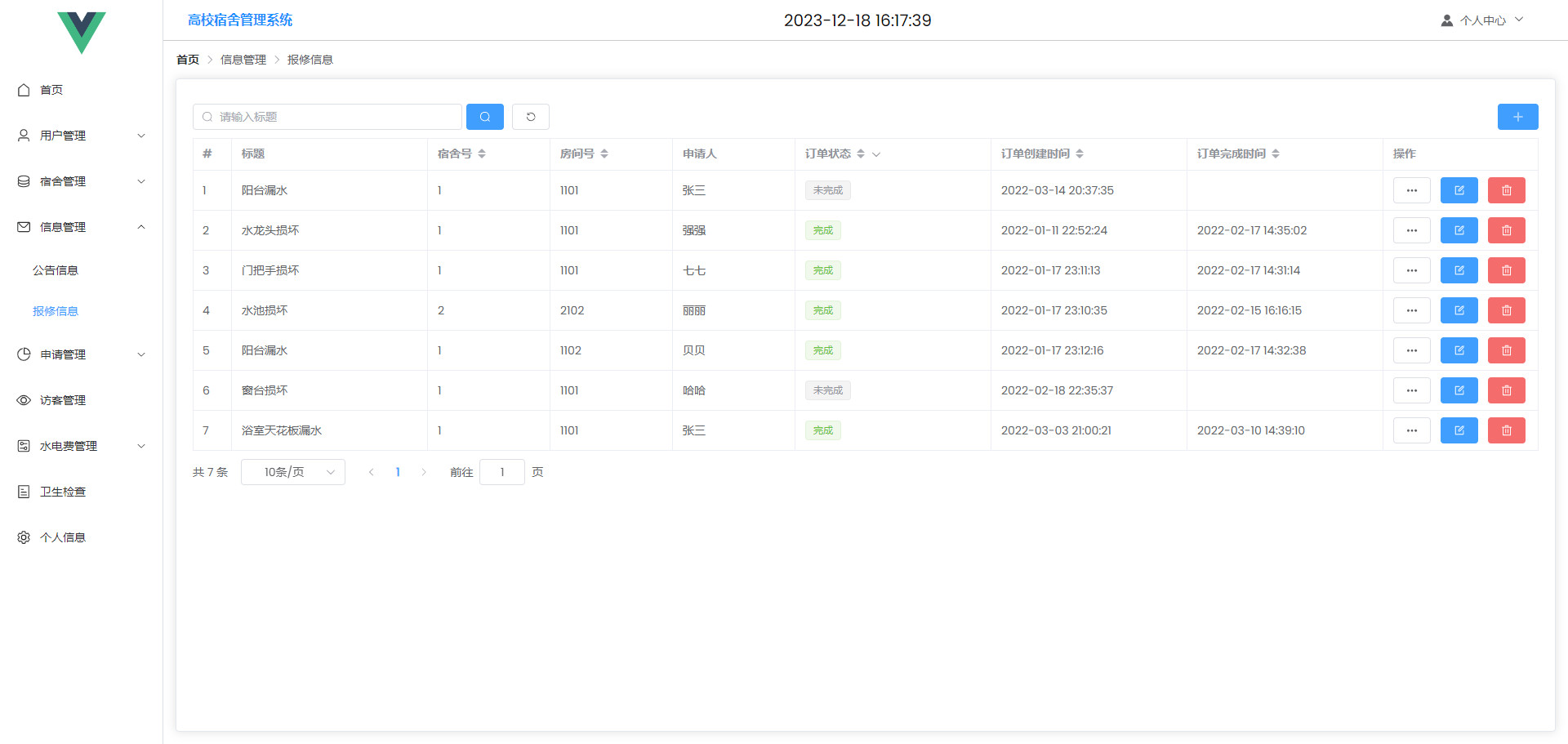Sort table by 订单创建时间 column

tap(1080, 154)
